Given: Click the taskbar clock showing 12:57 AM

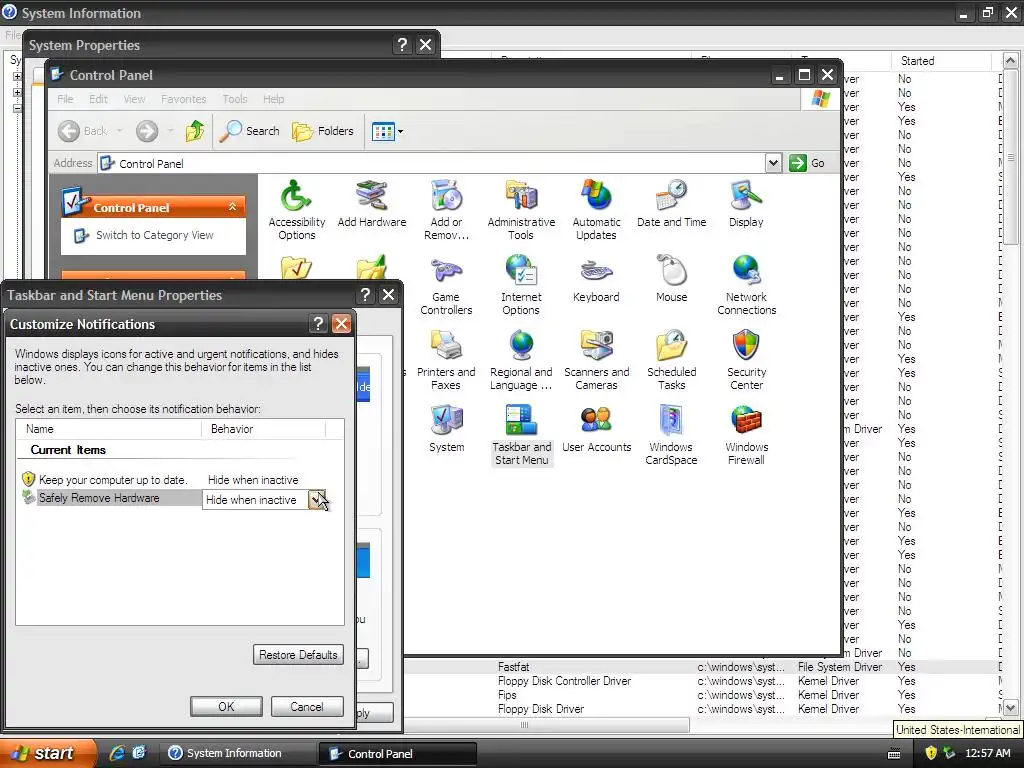Looking at the screenshot, I should [987, 753].
